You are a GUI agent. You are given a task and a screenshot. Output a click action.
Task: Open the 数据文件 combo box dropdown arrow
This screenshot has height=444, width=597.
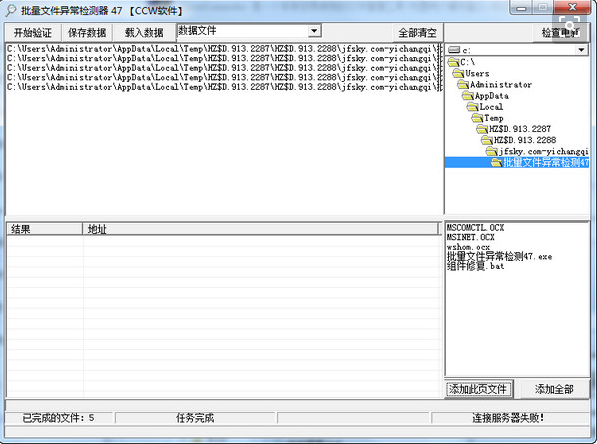point(314,30)
